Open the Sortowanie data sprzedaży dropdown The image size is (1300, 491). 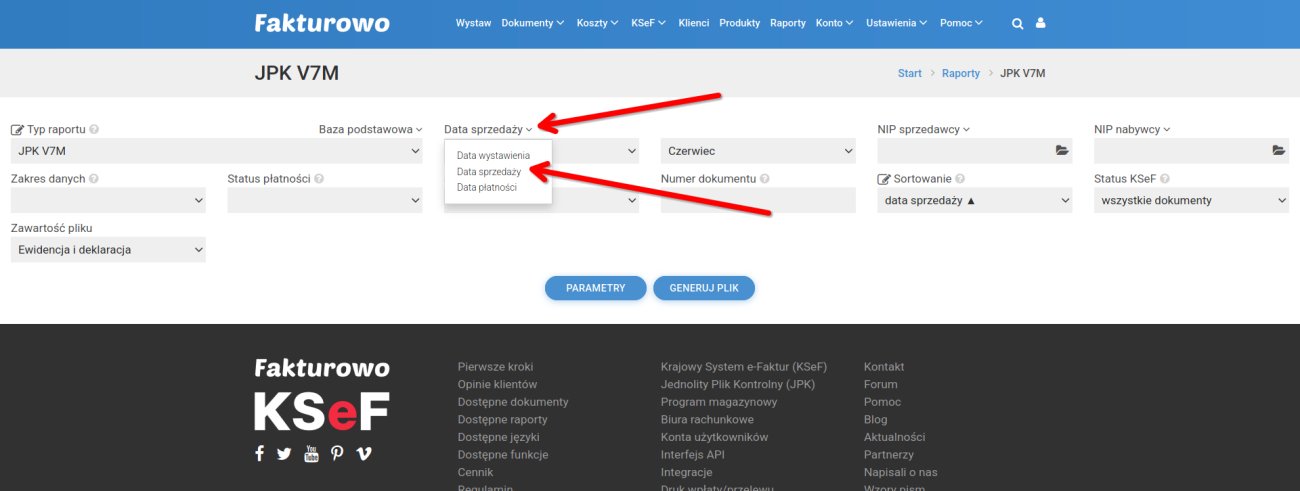coord(975,200)
